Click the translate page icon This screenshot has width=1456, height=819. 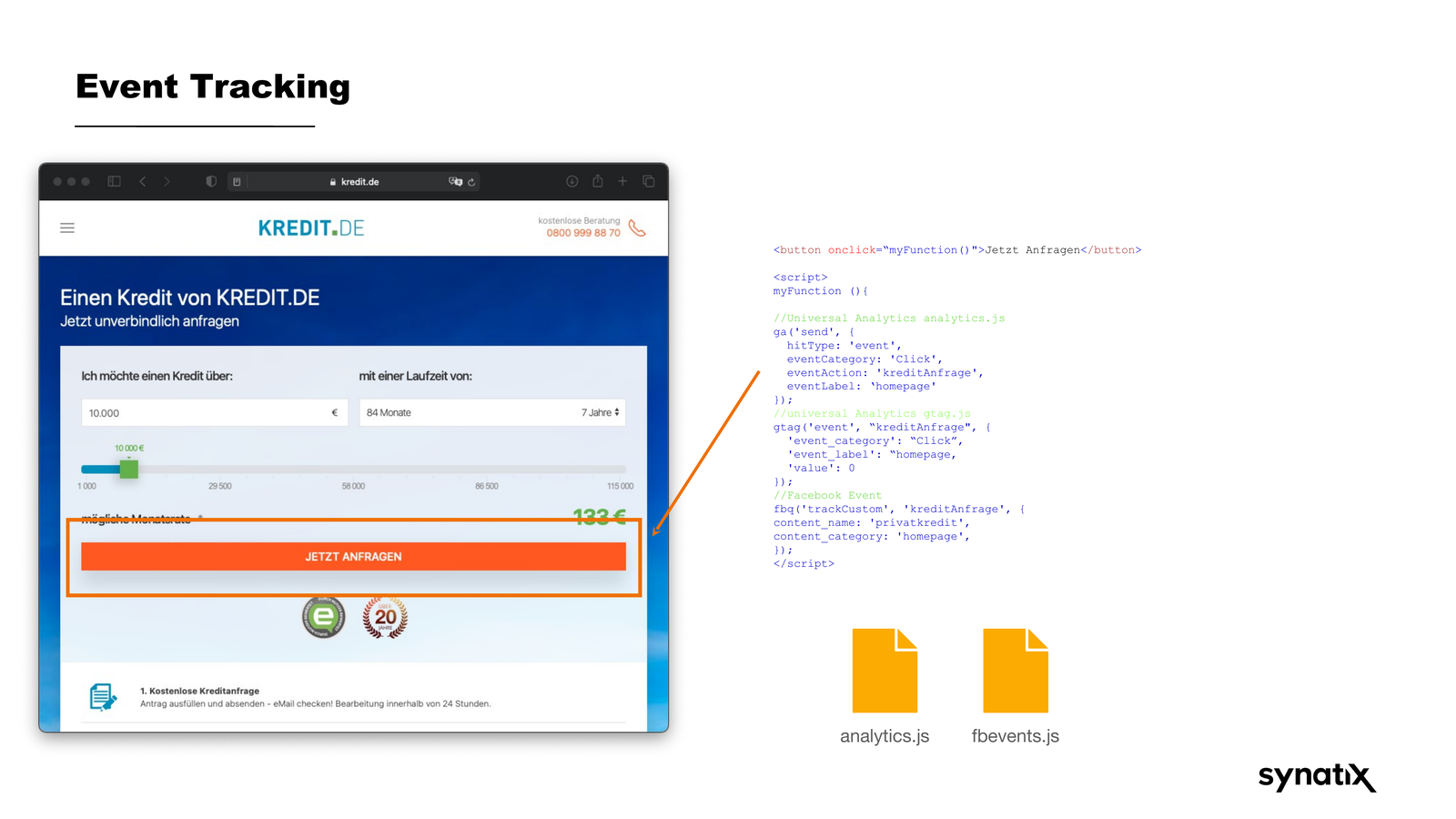[x=455, y=181]
